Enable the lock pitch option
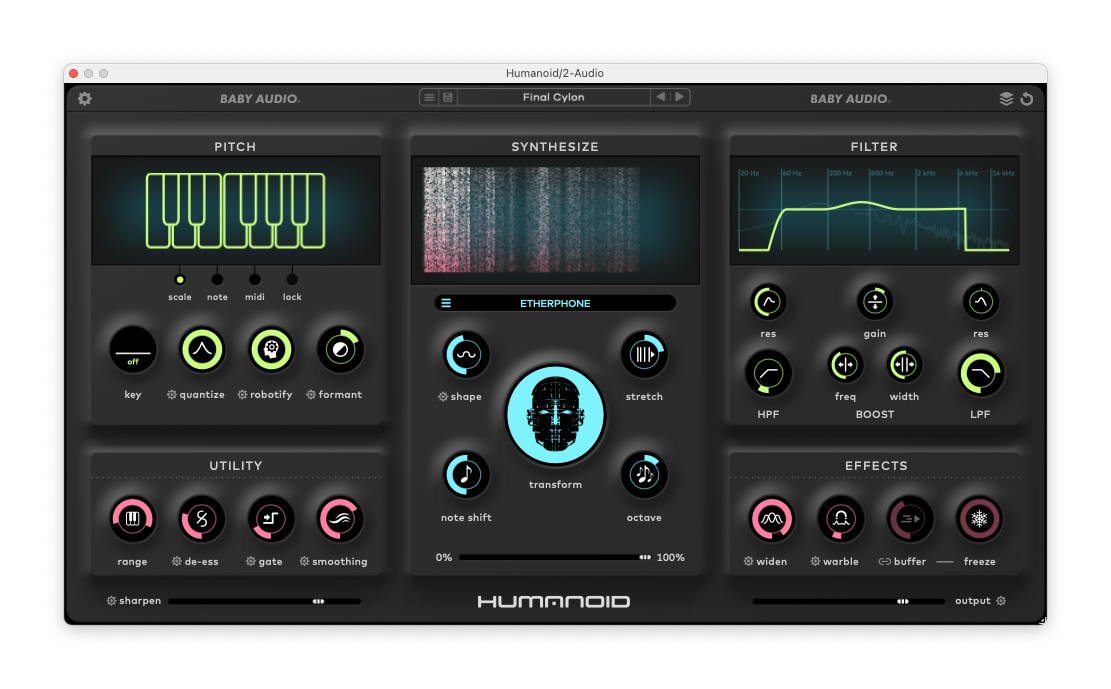The image size is (1111, 689). [292, 280]
